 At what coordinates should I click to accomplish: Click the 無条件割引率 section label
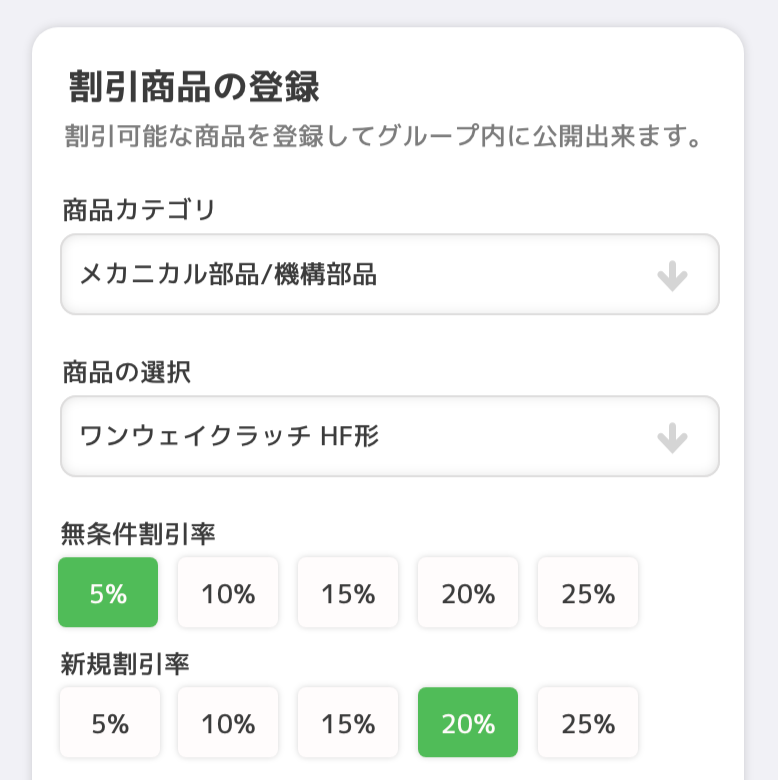point(138,535)
